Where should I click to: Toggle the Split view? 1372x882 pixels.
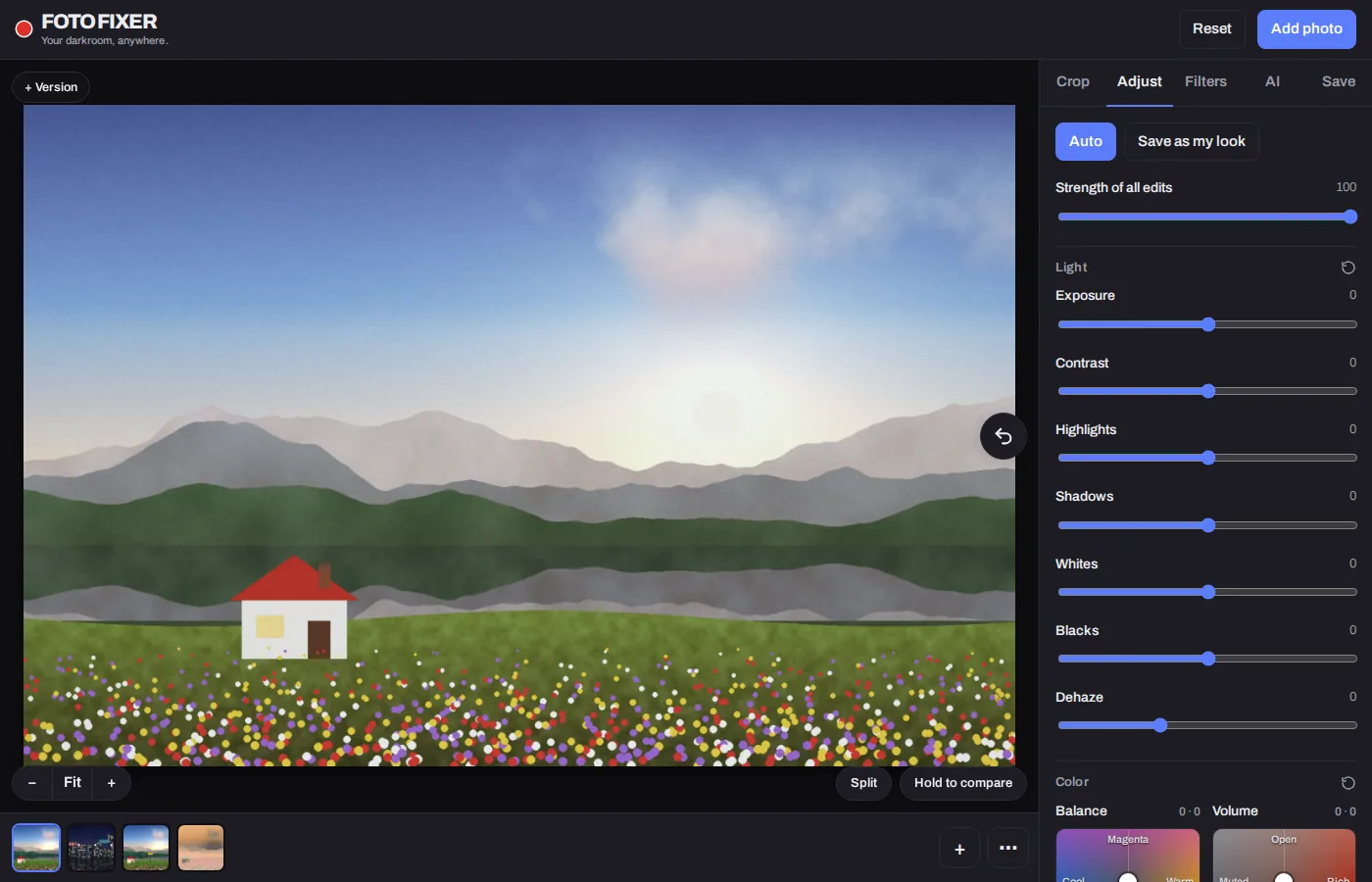[x=863, y=783]
